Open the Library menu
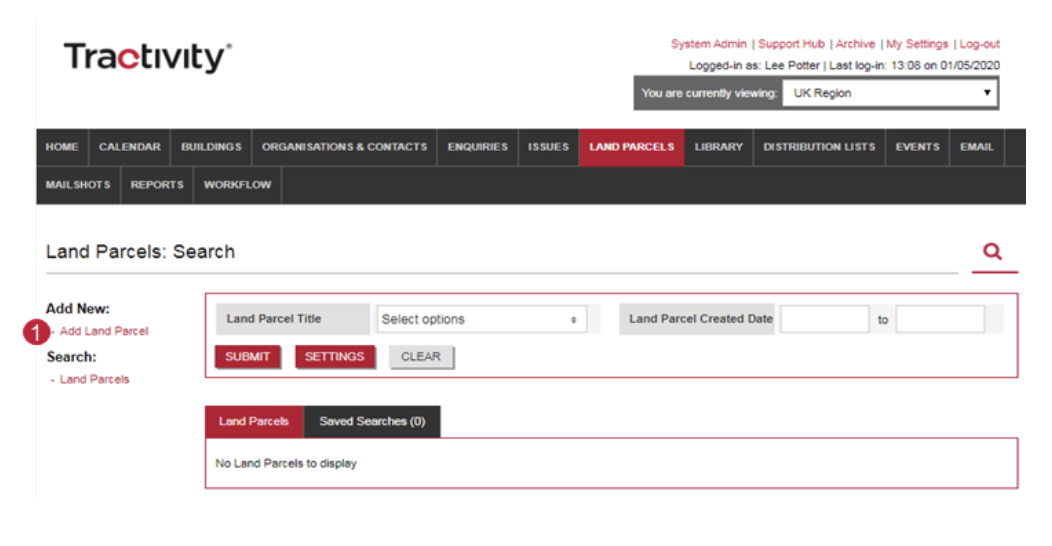The height and width of the screenshot is (546, 1052). [719, 147]
